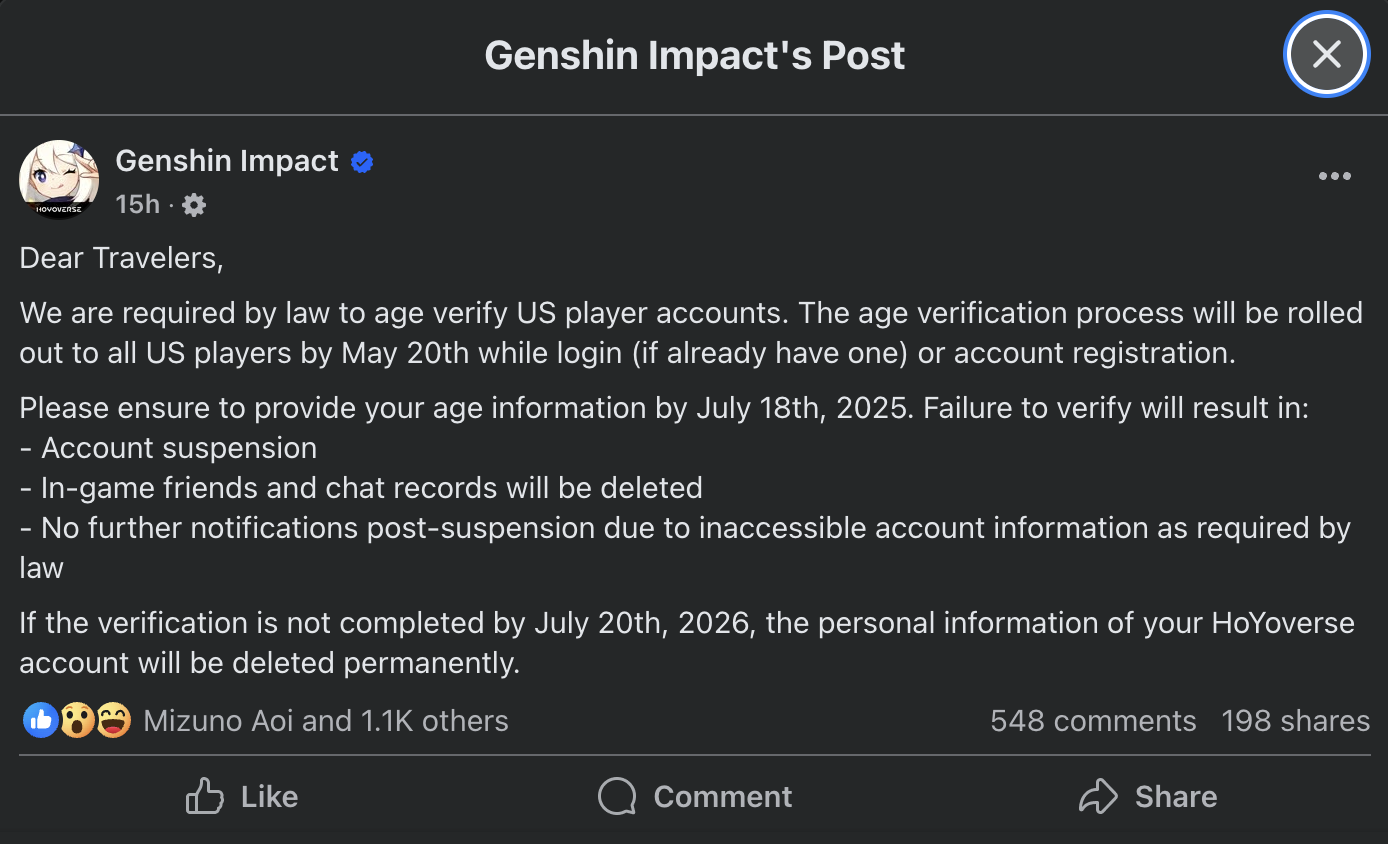Open the 15h post timestamp link
Image resolution: width=1388 pixels, height=844 pixels.
pos(137,205)
